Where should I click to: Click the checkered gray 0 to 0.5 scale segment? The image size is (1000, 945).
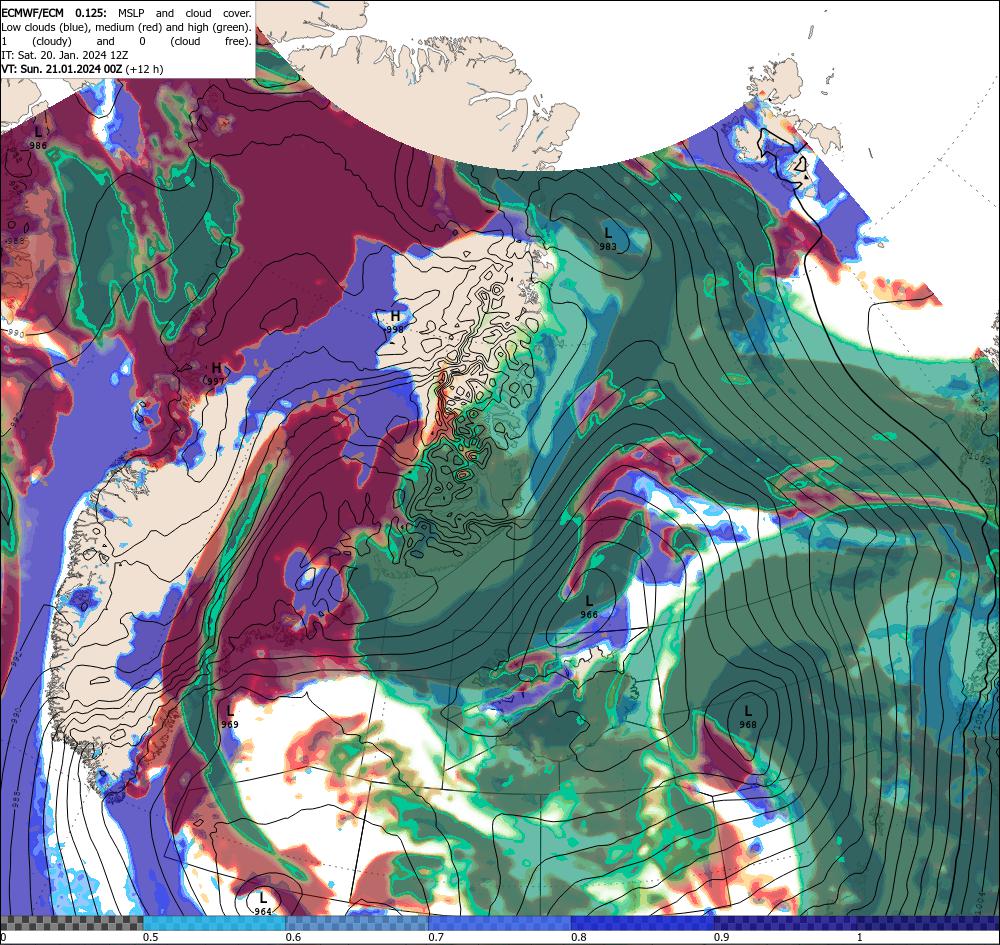(71, 923)
